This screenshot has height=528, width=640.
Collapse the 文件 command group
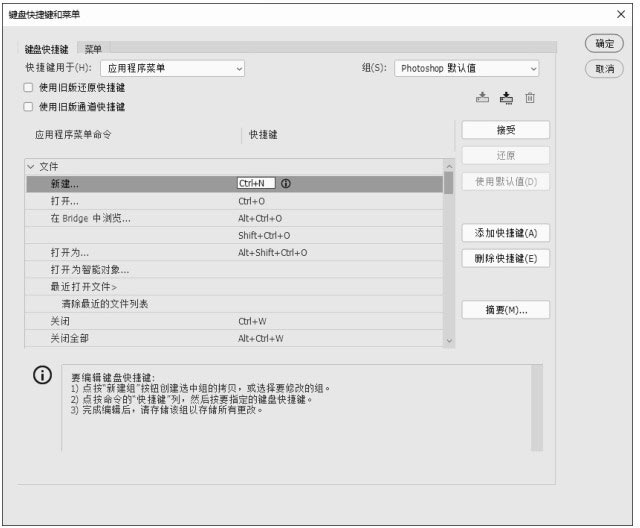31,166
